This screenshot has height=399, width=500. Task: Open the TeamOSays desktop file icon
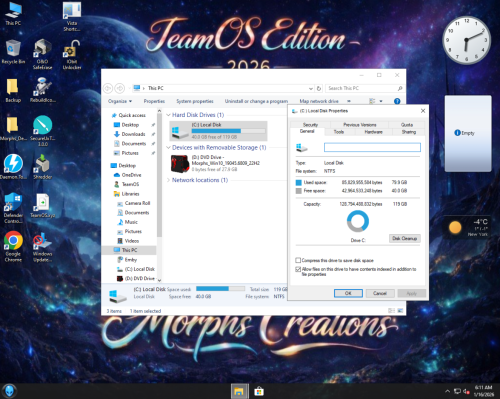[x=43, y=206]
